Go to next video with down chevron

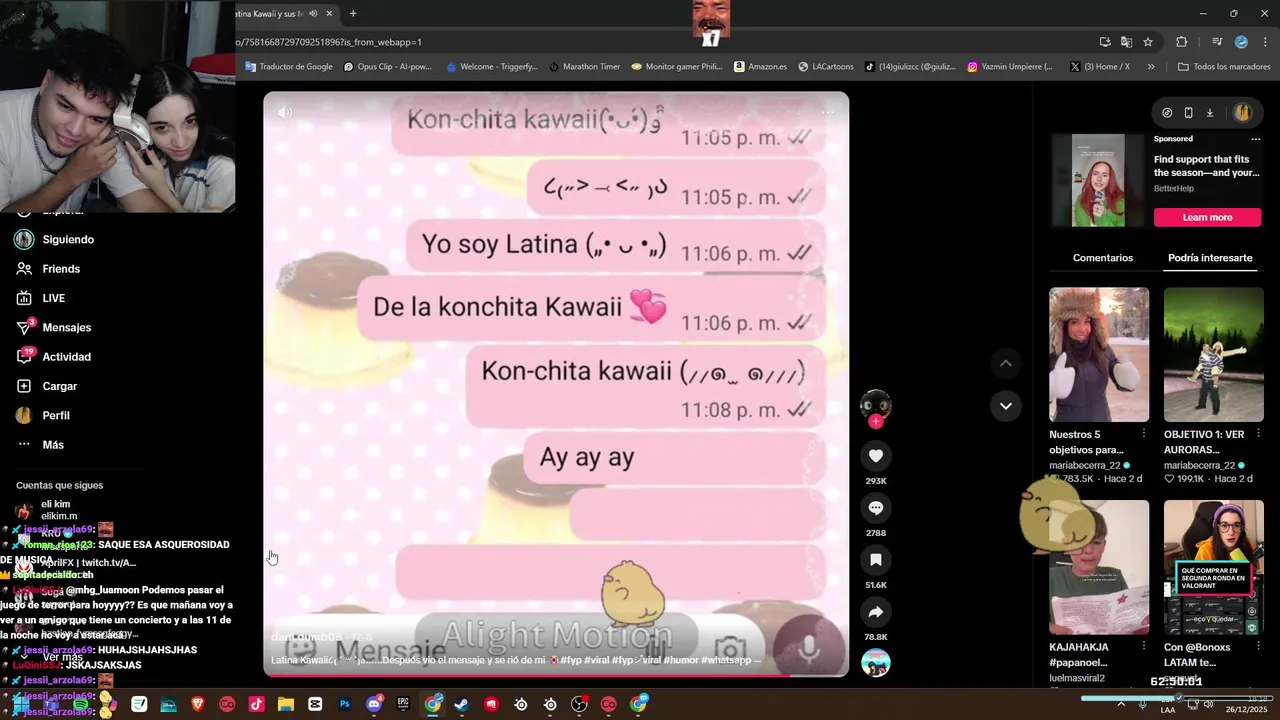(1005, 406)
